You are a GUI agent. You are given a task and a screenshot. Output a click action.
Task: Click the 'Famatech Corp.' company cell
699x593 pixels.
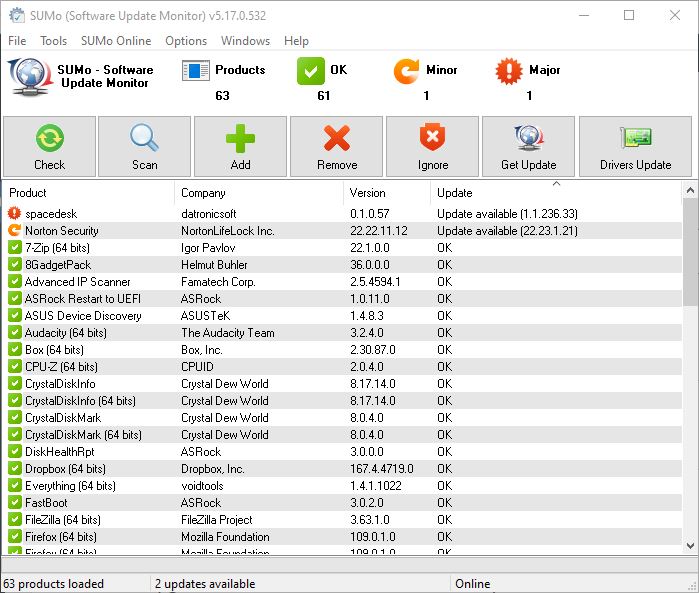point(218,281)
